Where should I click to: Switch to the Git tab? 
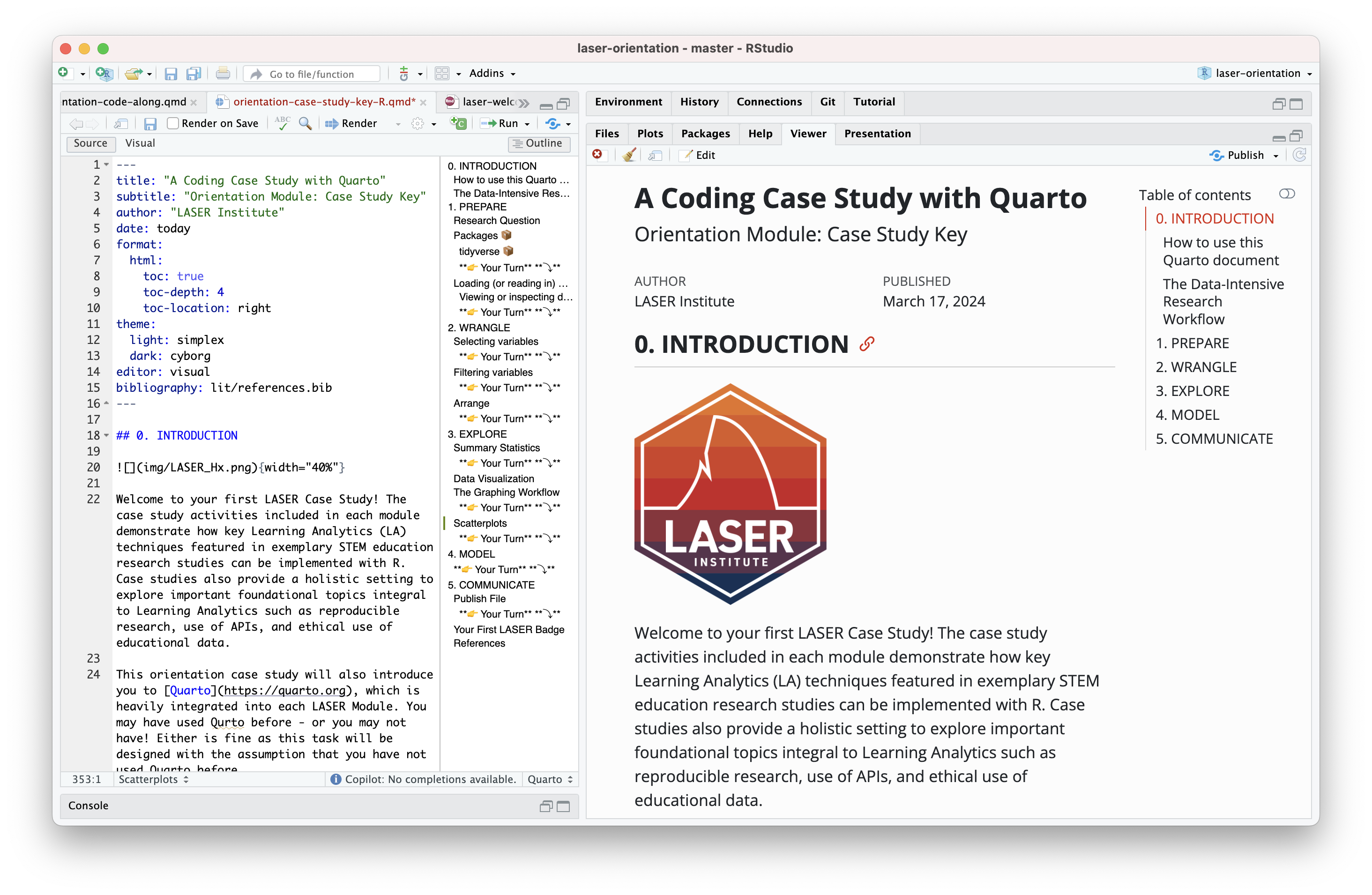tap(827, 102)
